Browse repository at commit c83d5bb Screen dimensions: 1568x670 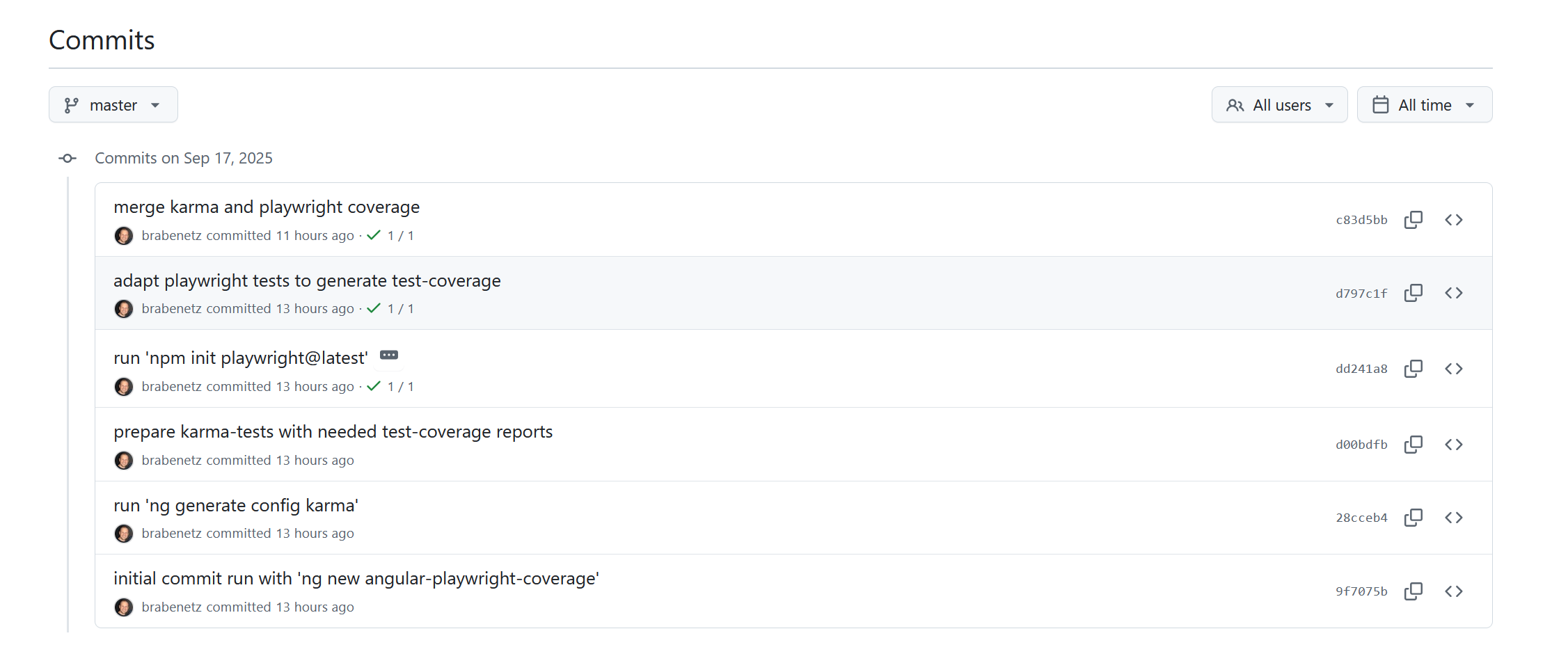1453,220
